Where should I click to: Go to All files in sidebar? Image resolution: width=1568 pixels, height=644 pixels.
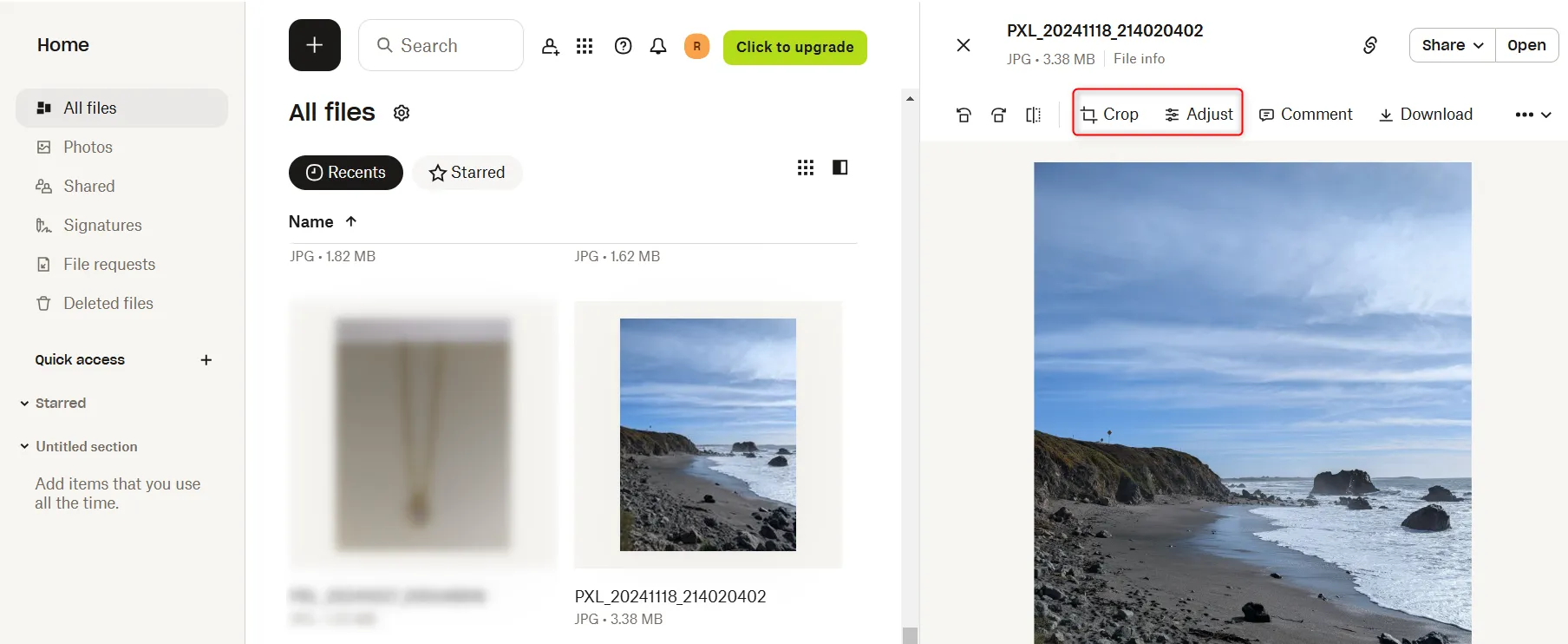(x=121, y=108)
